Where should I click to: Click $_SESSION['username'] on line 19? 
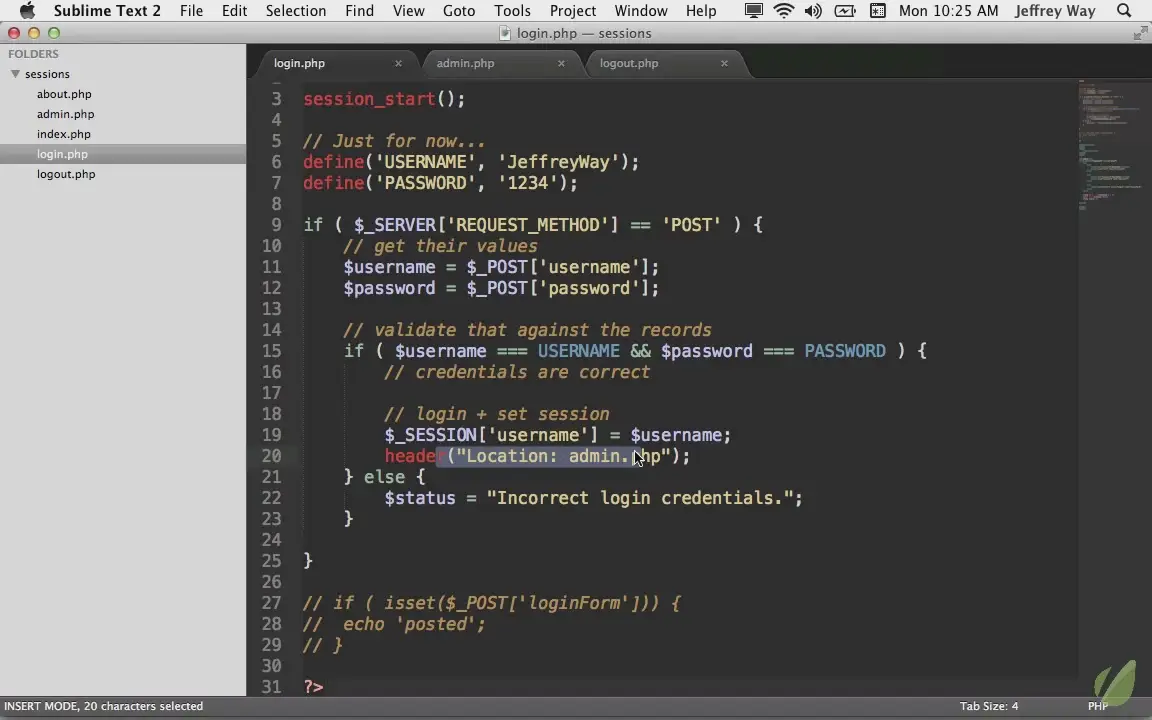point(492,435)
